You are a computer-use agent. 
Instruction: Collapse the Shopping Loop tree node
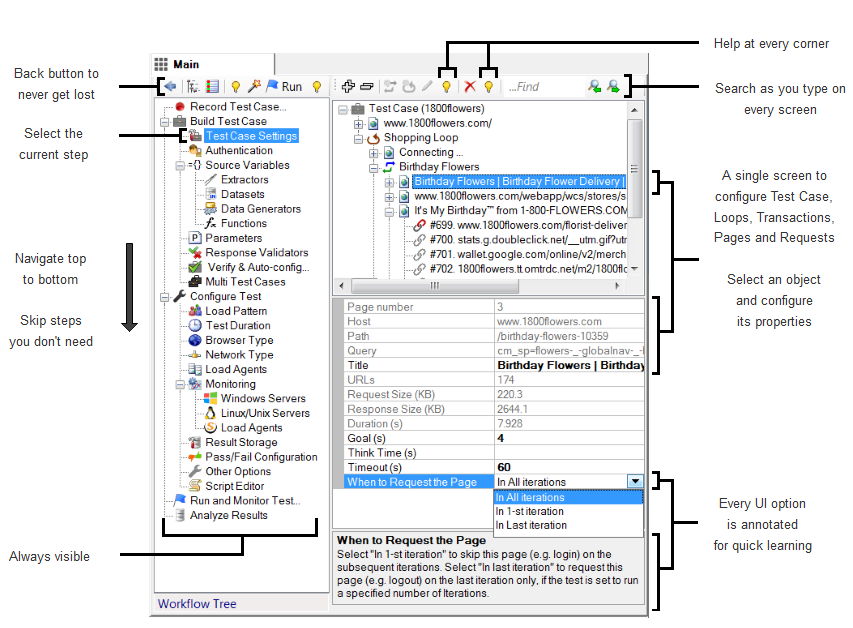click(357, 137)
